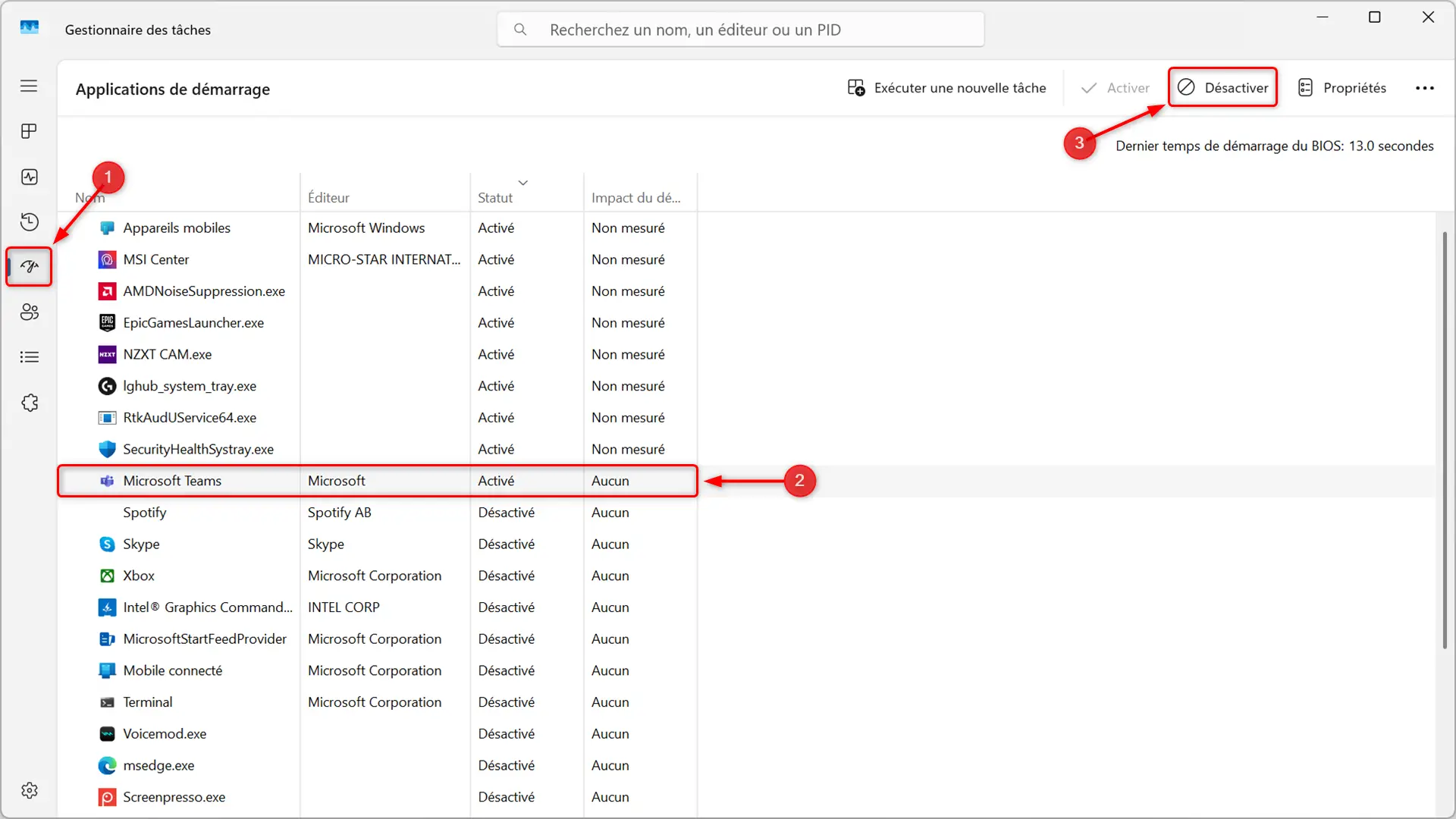Viewport: 1456px width, 819px height.
Task: Click the Skype app icon
Action: coord(108,544)
